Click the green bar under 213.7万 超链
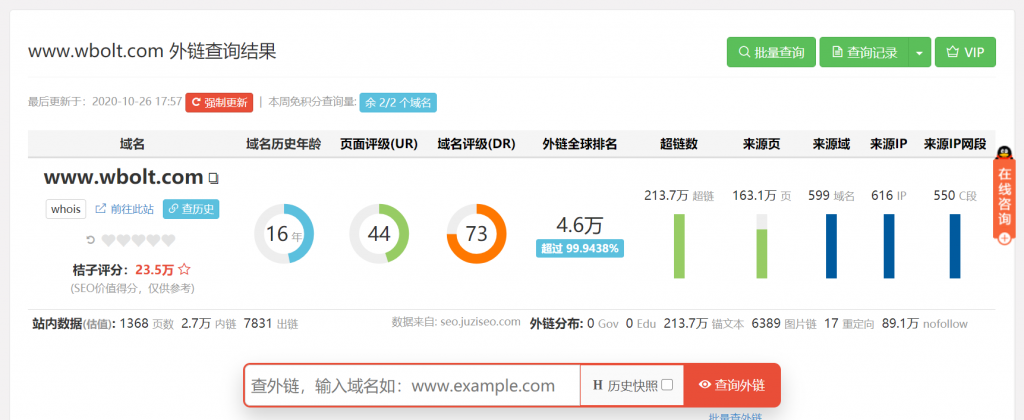The height and width of the screenshot is (420, 1024). [x=679, y=246]
